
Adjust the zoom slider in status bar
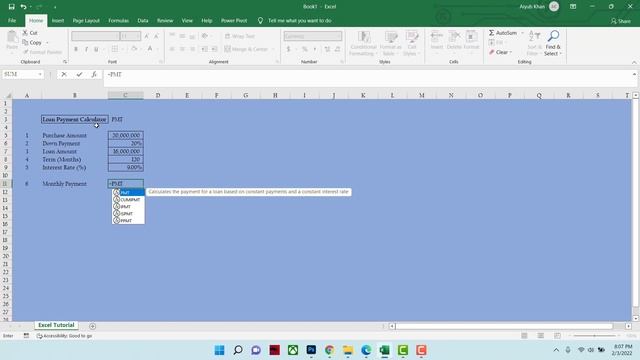(594, 336)
